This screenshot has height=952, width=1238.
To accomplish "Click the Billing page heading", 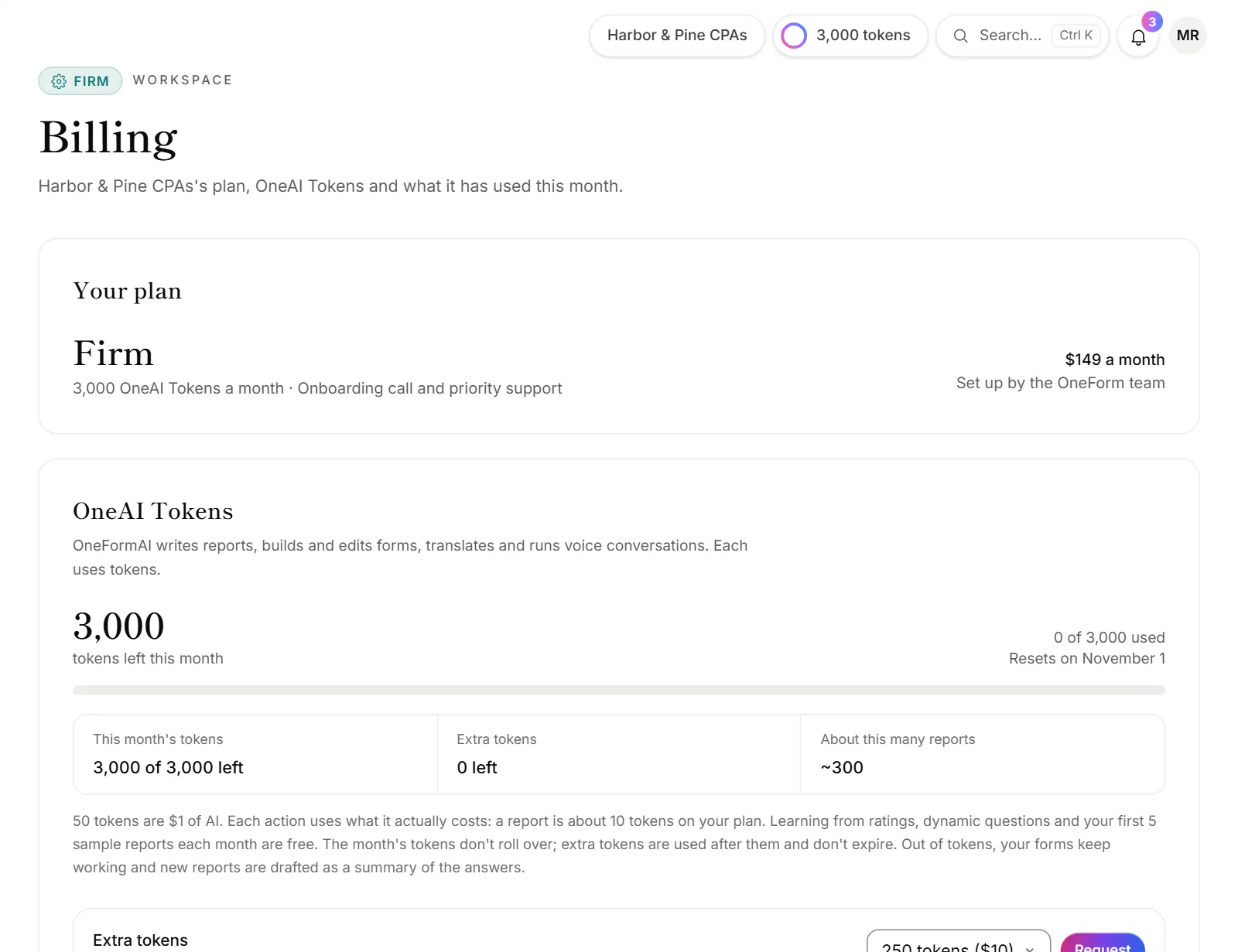I will [x=108, y=138].
